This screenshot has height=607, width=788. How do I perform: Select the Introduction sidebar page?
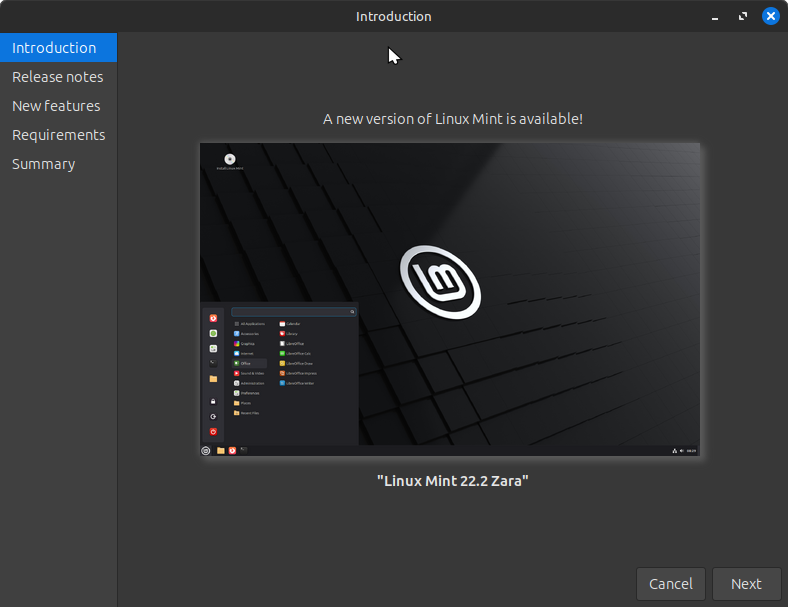point(58,48)
